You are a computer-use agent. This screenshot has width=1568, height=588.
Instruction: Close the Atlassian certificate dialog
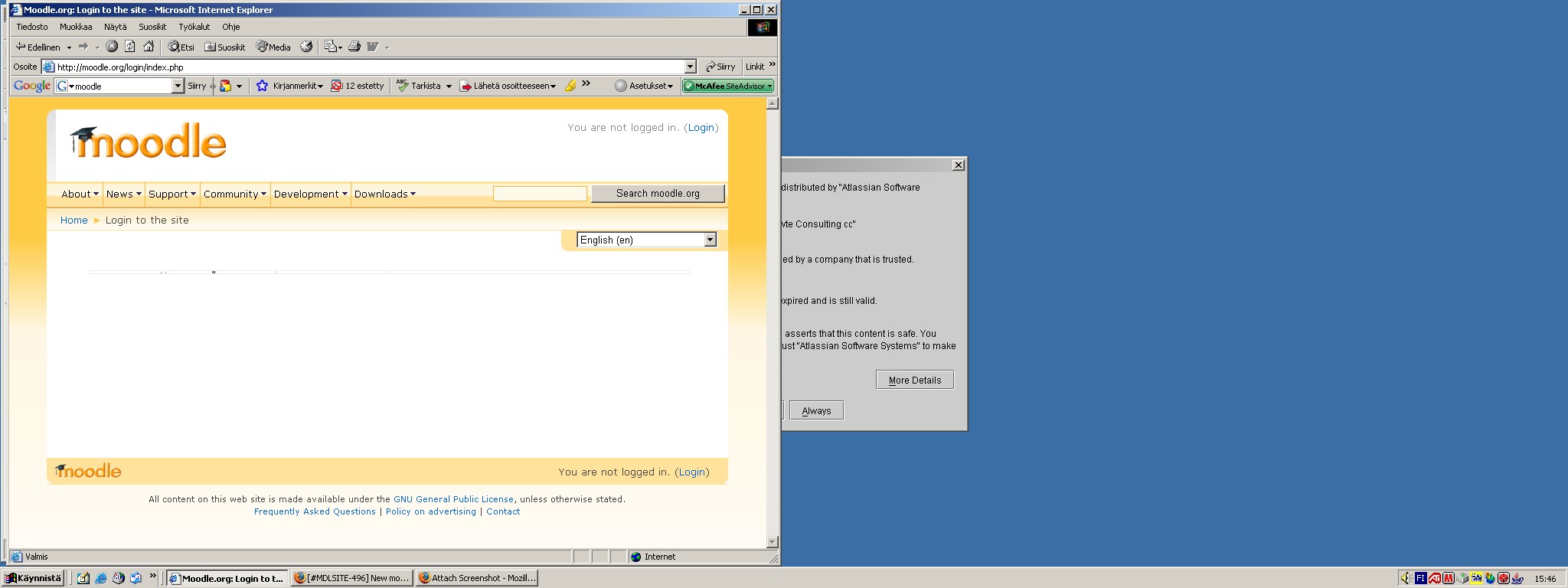click(959, 165)
